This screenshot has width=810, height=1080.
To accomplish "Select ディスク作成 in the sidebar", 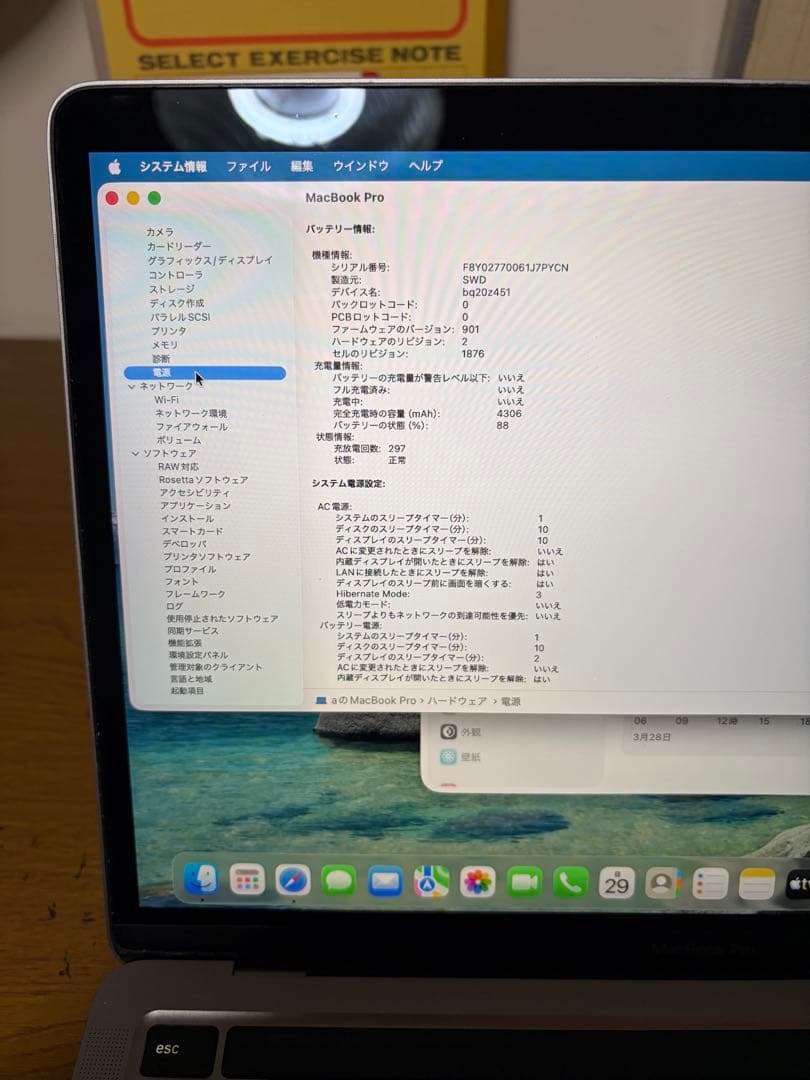I will tap(177, 303).
